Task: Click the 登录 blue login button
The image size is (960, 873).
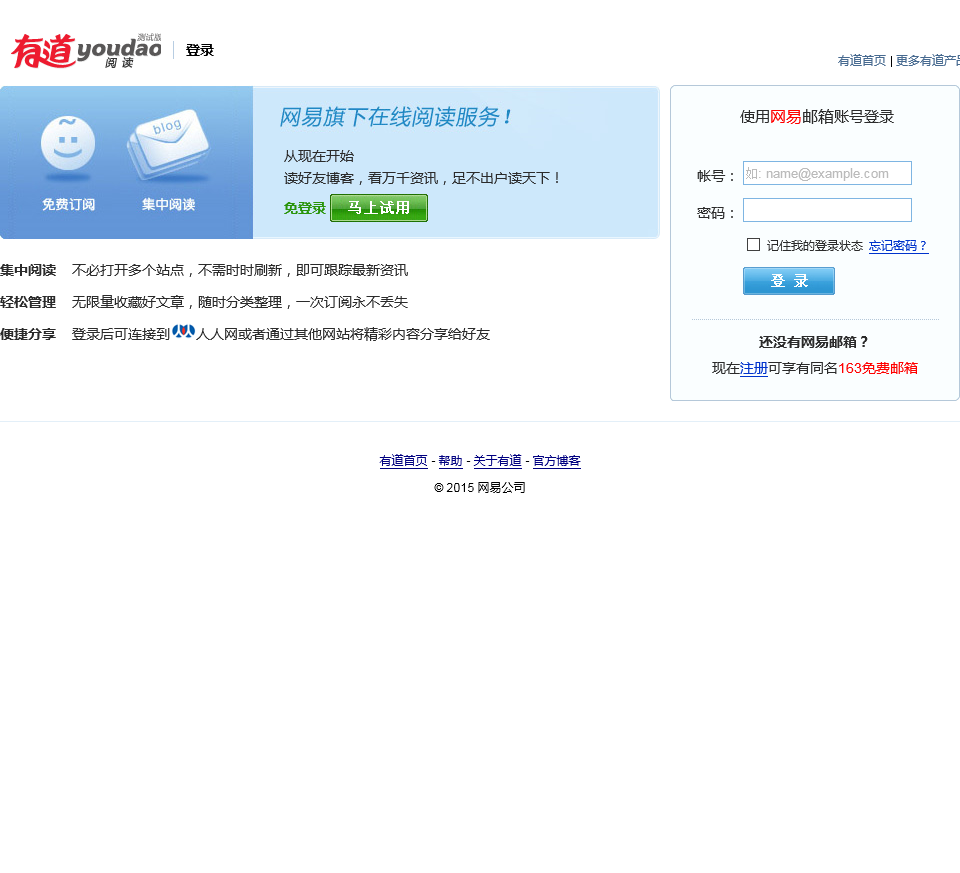Action: click(x=789, y=281)
